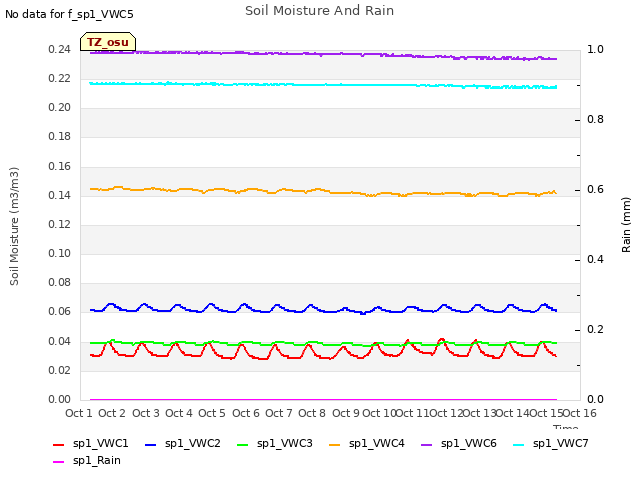The height and width of the screenshot is (480, 640).
Task: Click the 0.02 left axis value
Action: pyautogui.click(x=60, y=370)
